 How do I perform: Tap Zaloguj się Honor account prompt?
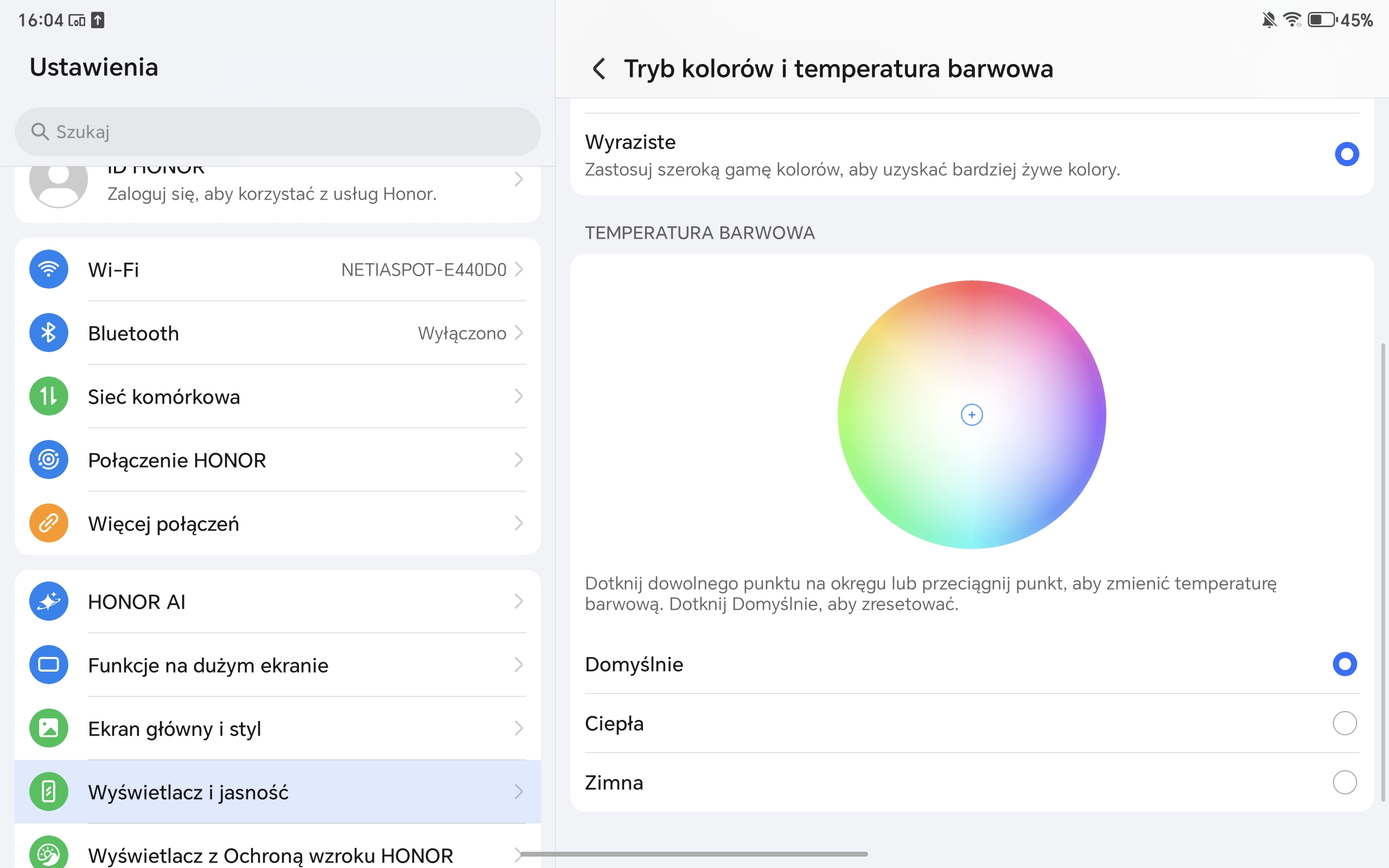(271, 194)
